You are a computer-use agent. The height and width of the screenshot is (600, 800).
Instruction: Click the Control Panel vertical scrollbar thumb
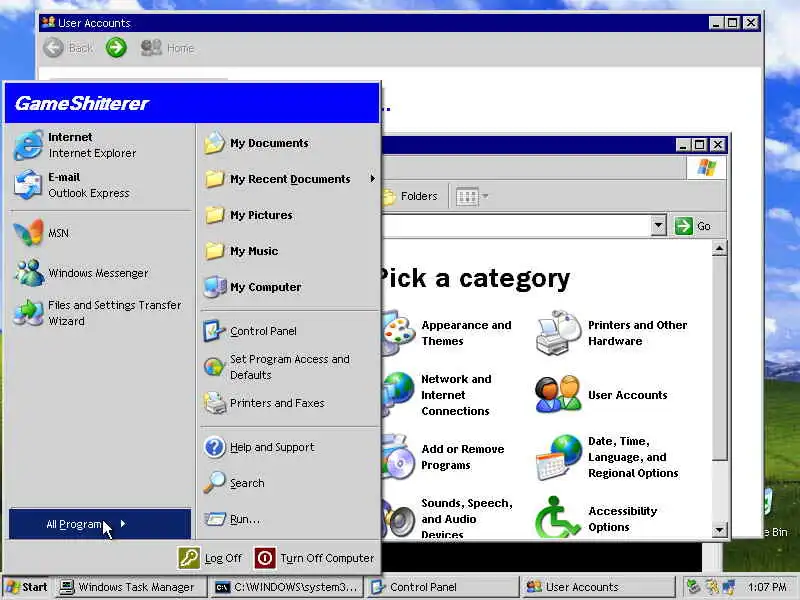[719, 358]
